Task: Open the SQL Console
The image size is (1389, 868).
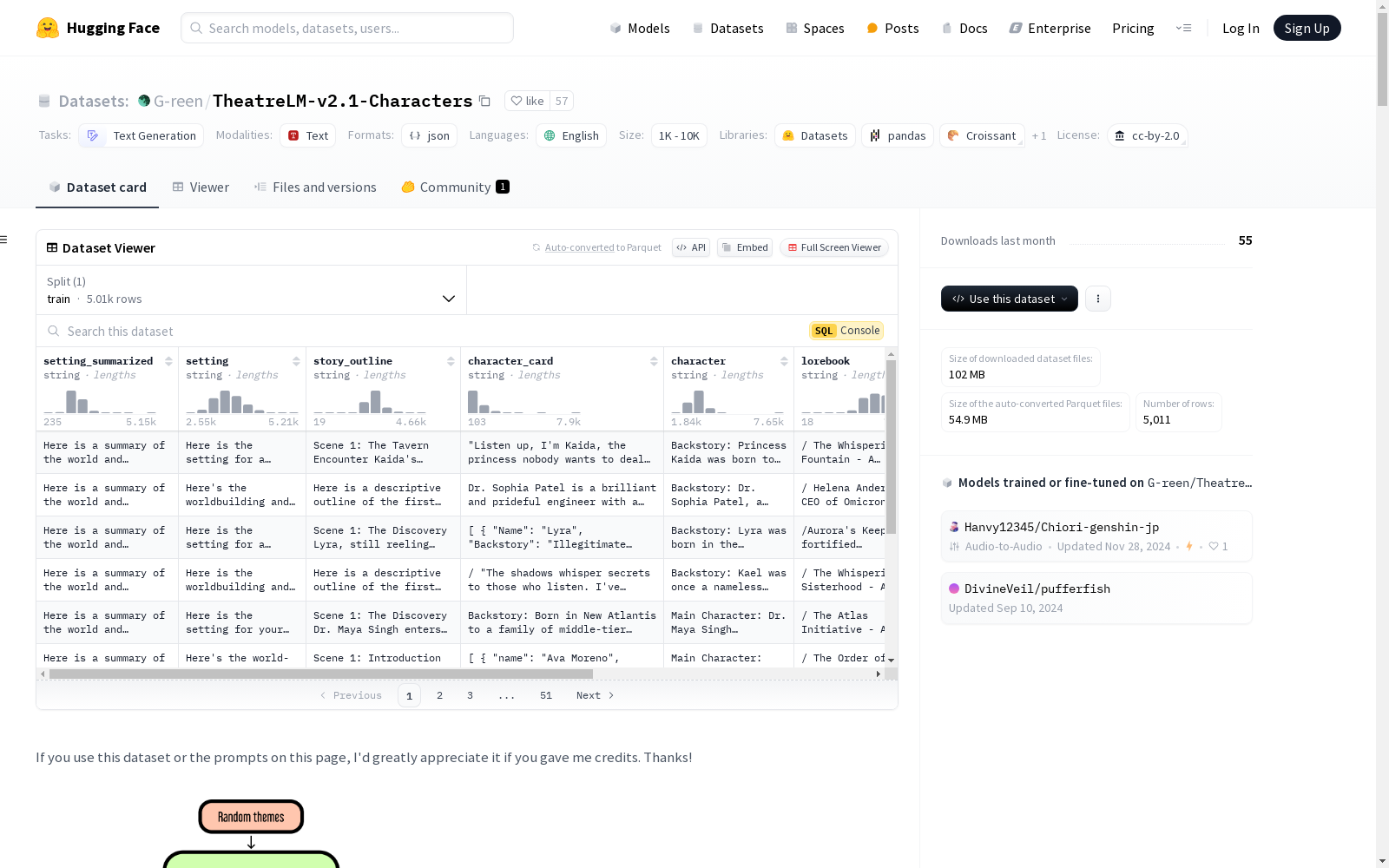Action: [x=846, y=331]
